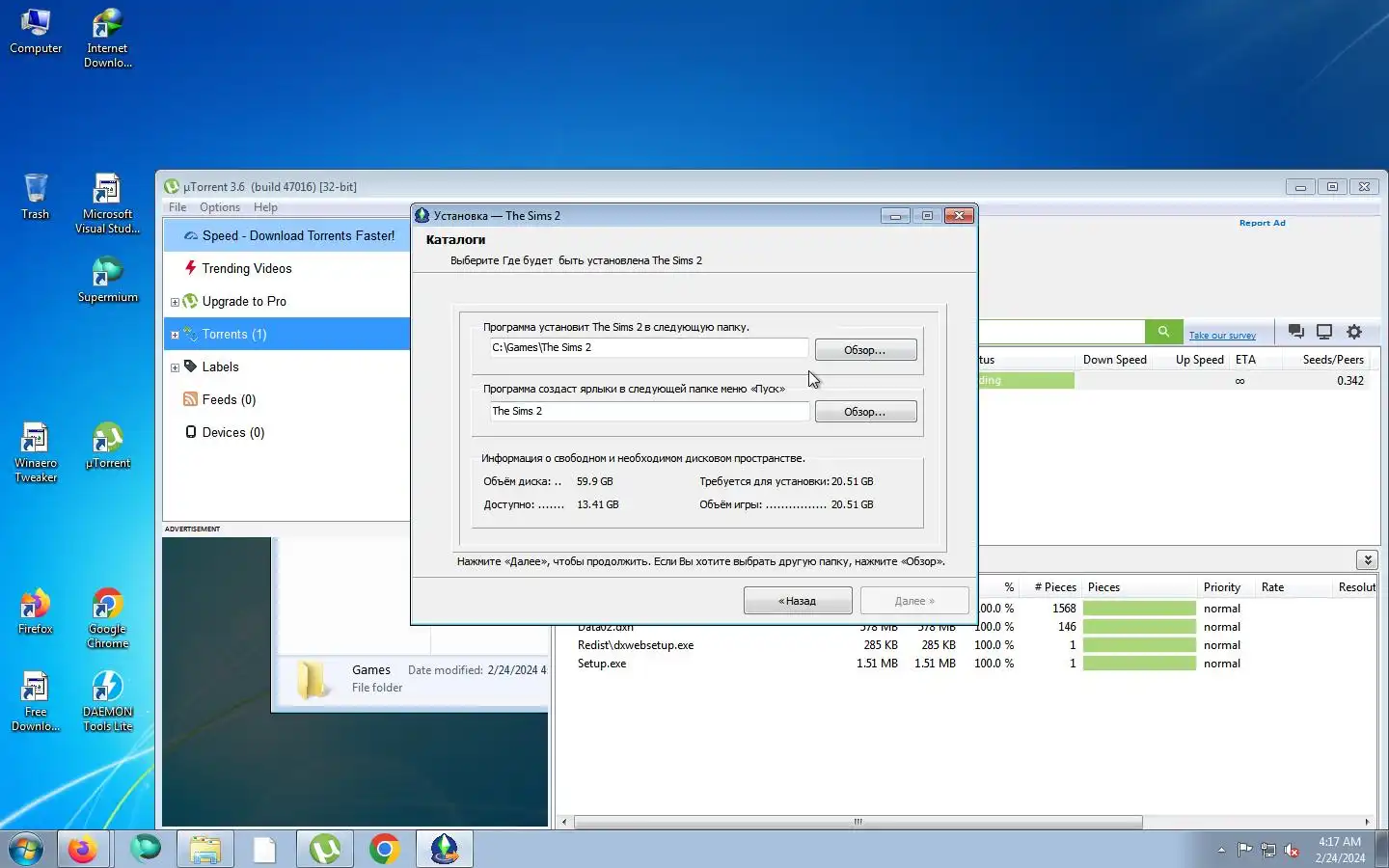Sort by Seeds/Peers column header
This screenshot has width=1389, height=868.
(1333, 360)
